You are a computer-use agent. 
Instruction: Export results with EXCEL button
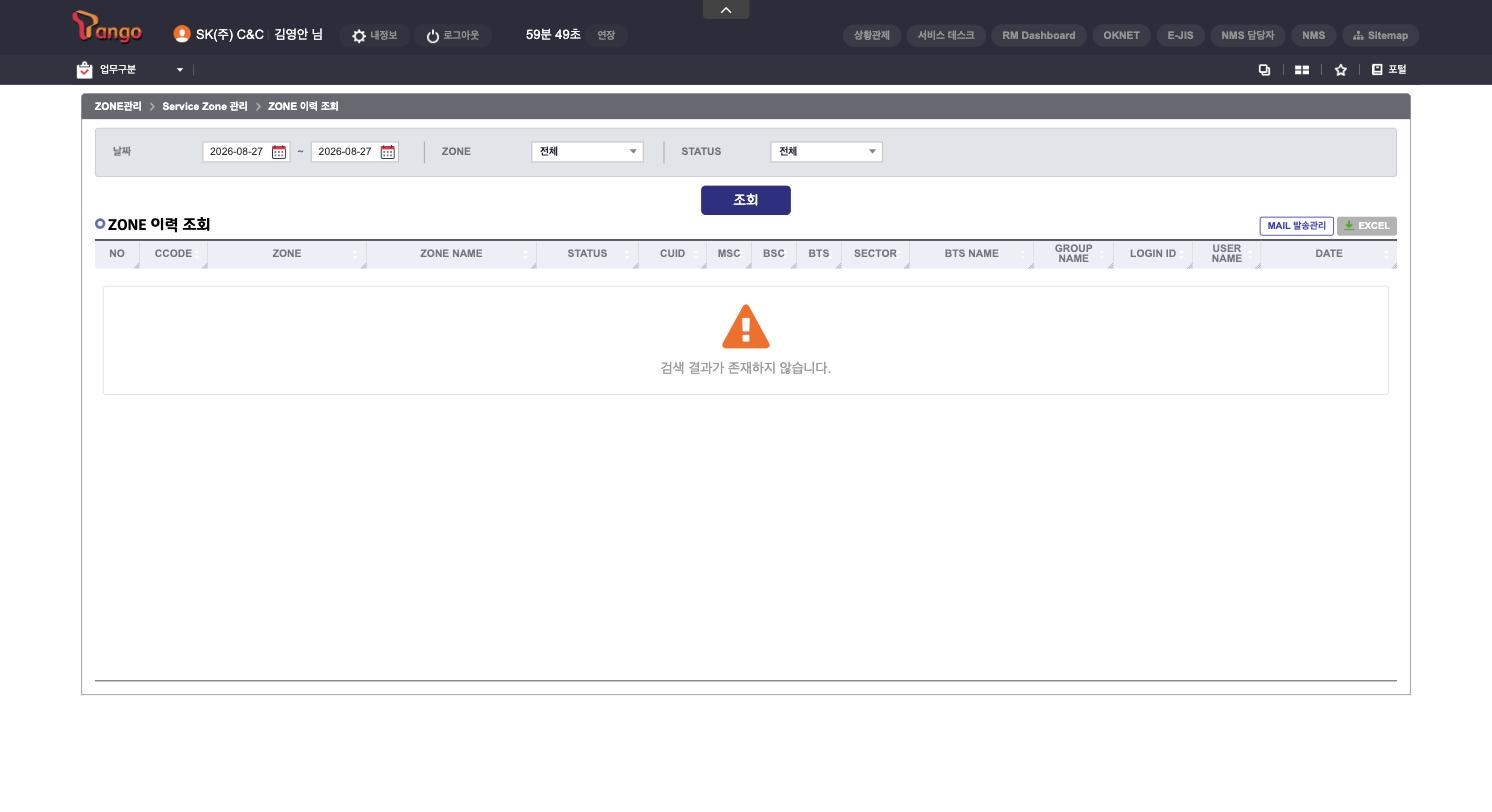(x=1366, y=226)
